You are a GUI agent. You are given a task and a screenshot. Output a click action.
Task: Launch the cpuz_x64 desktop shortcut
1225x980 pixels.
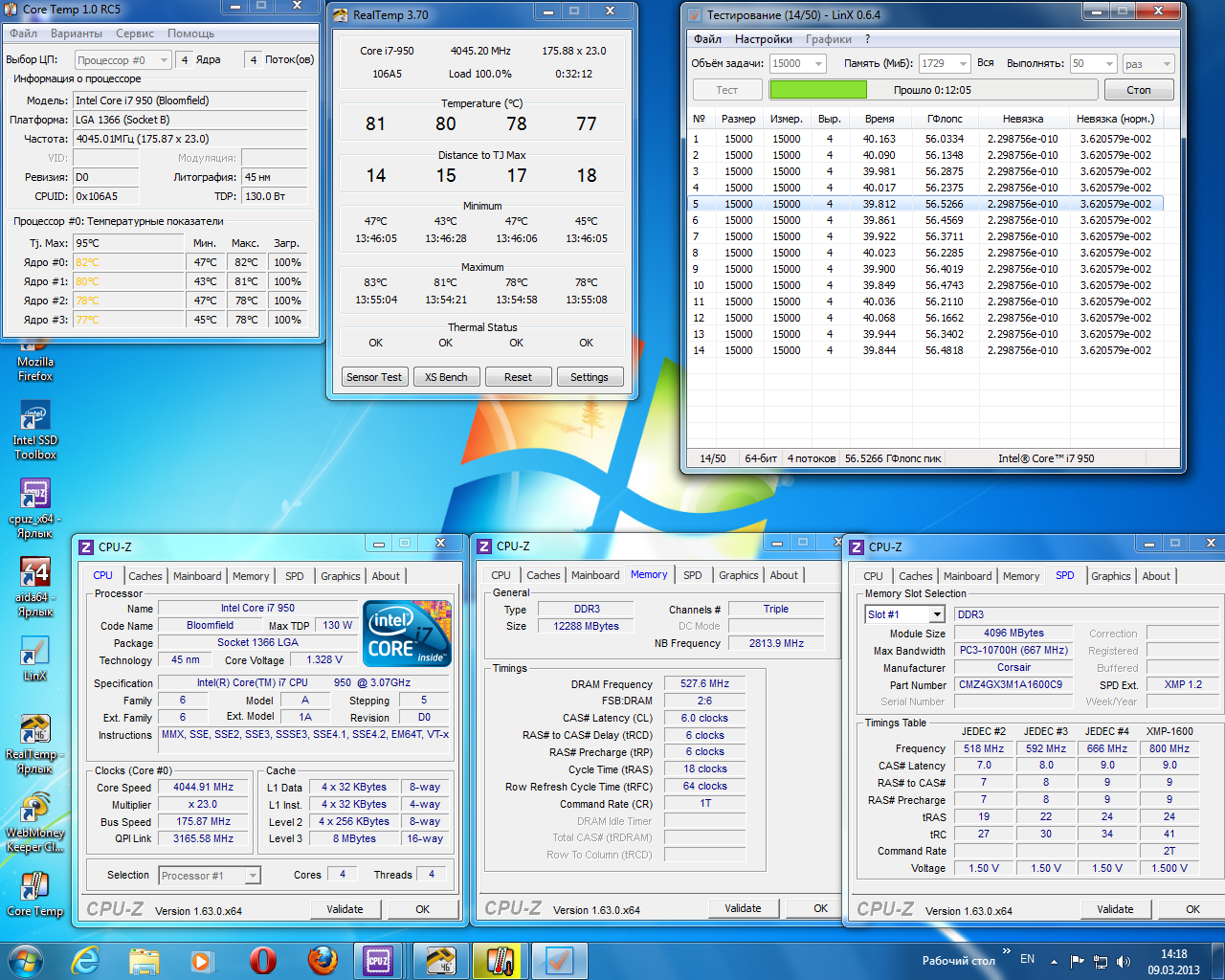[x=33, y=508]
